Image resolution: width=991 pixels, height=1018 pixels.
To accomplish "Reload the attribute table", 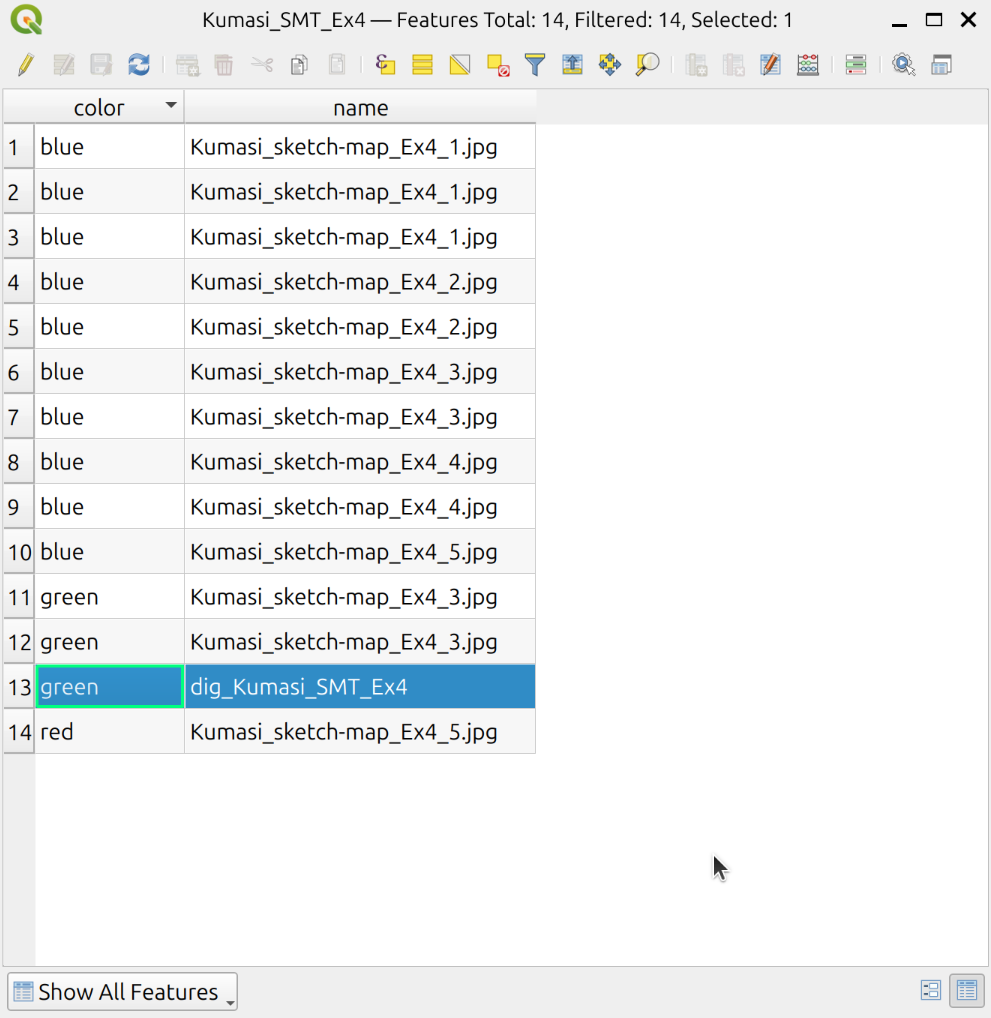I will point(138,65).
